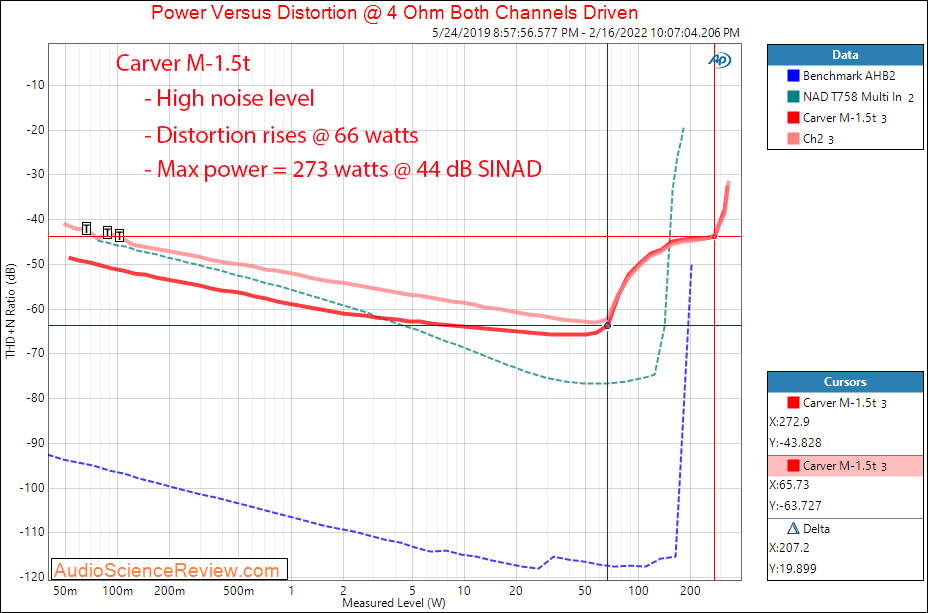Click the Y:-43.828 cursor value

coord(795,443)
